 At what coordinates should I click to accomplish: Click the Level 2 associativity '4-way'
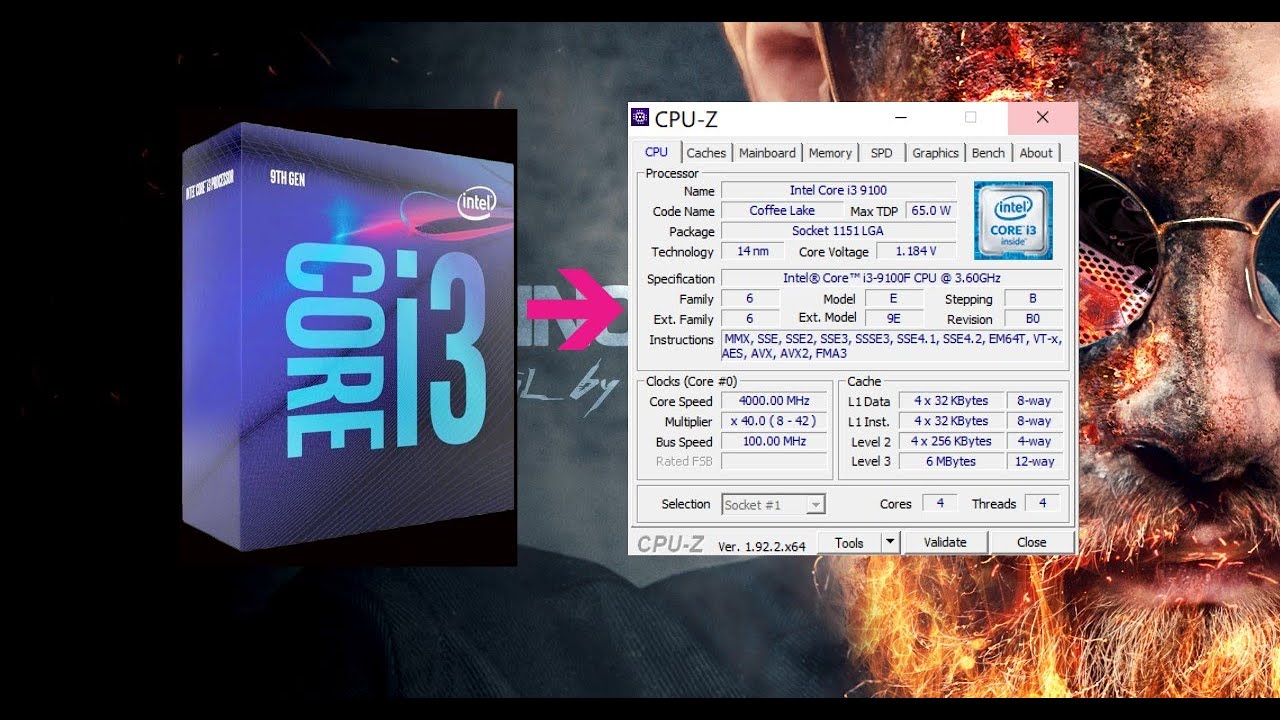[1034, 441]
